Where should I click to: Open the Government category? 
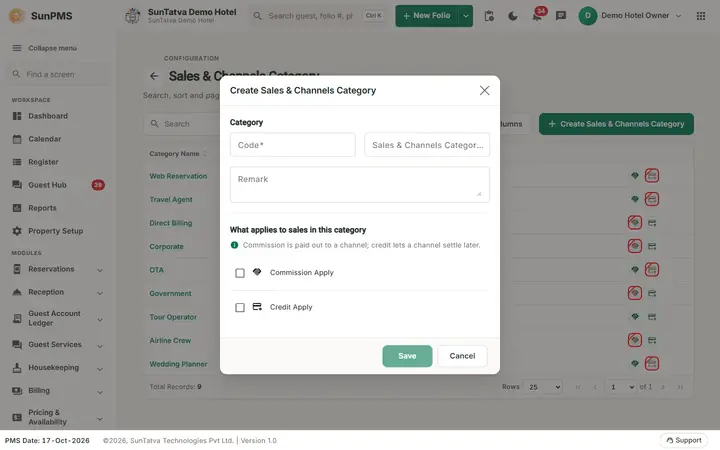point(170,293)
